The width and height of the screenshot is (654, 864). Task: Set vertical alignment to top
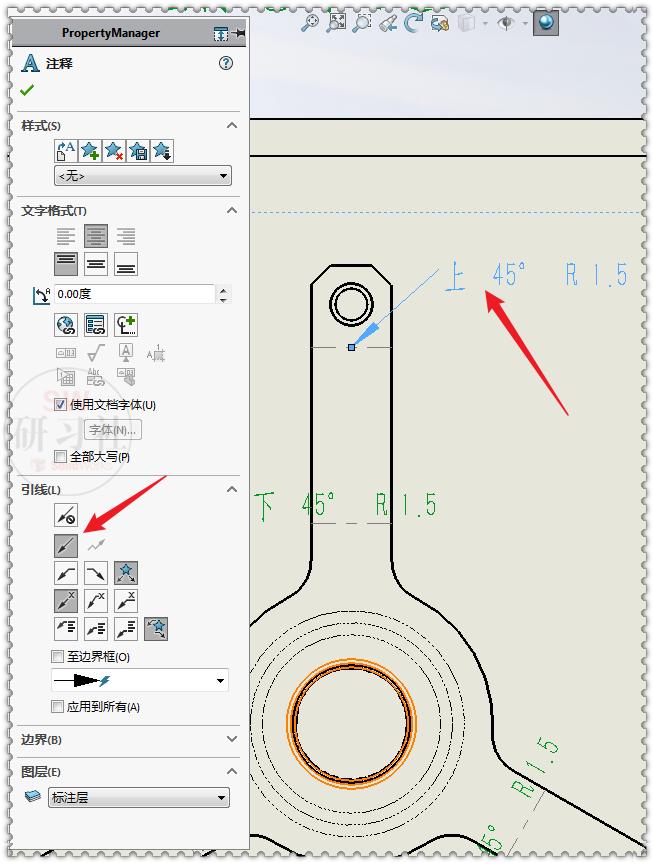click(x=66, y=264)
